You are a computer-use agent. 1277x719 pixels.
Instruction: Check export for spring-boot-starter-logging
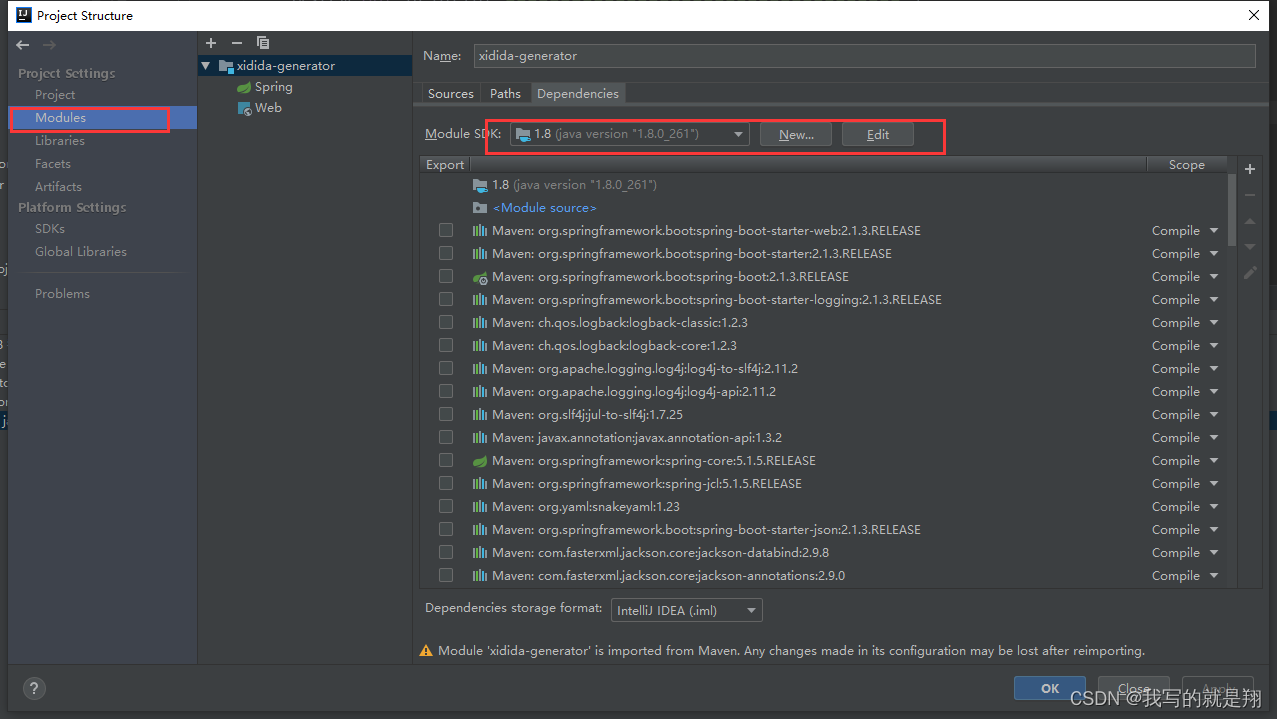click(x=446, y=300)
